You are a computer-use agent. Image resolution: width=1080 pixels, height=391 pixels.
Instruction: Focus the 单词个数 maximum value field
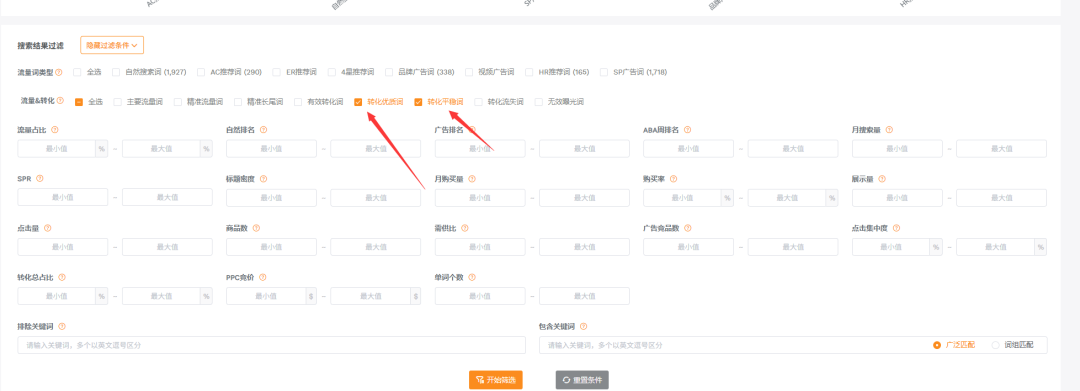584,296
